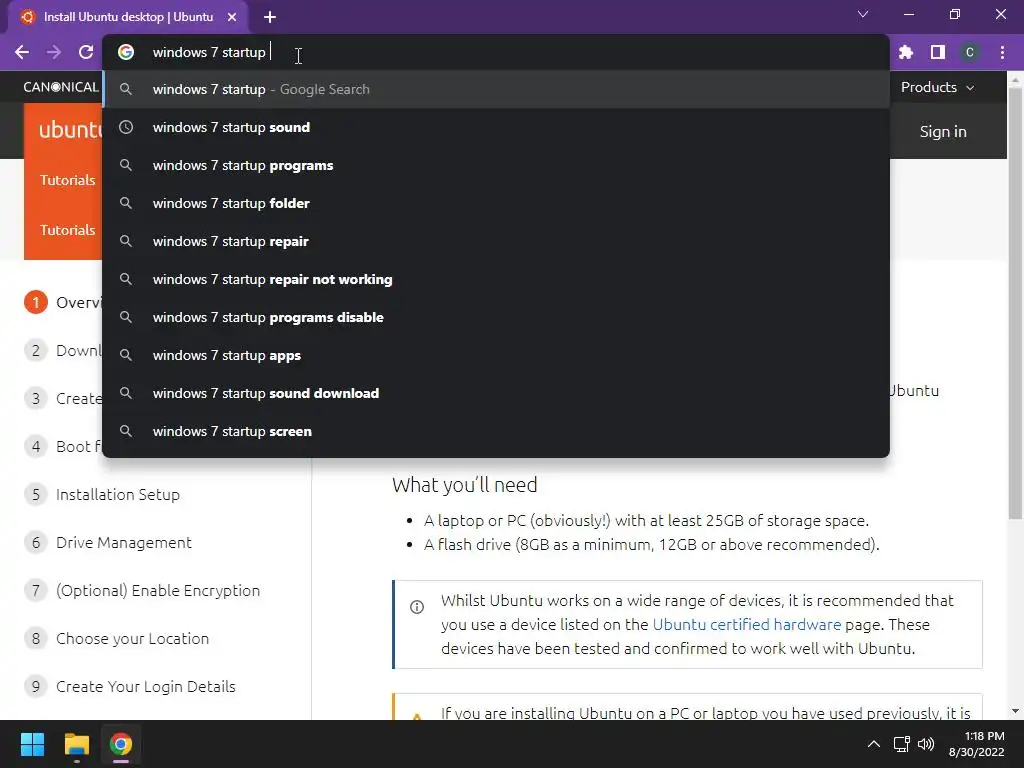Click the first Tutorials link in orange header
The image size is (1024, 768).
(x=67, y=180)
